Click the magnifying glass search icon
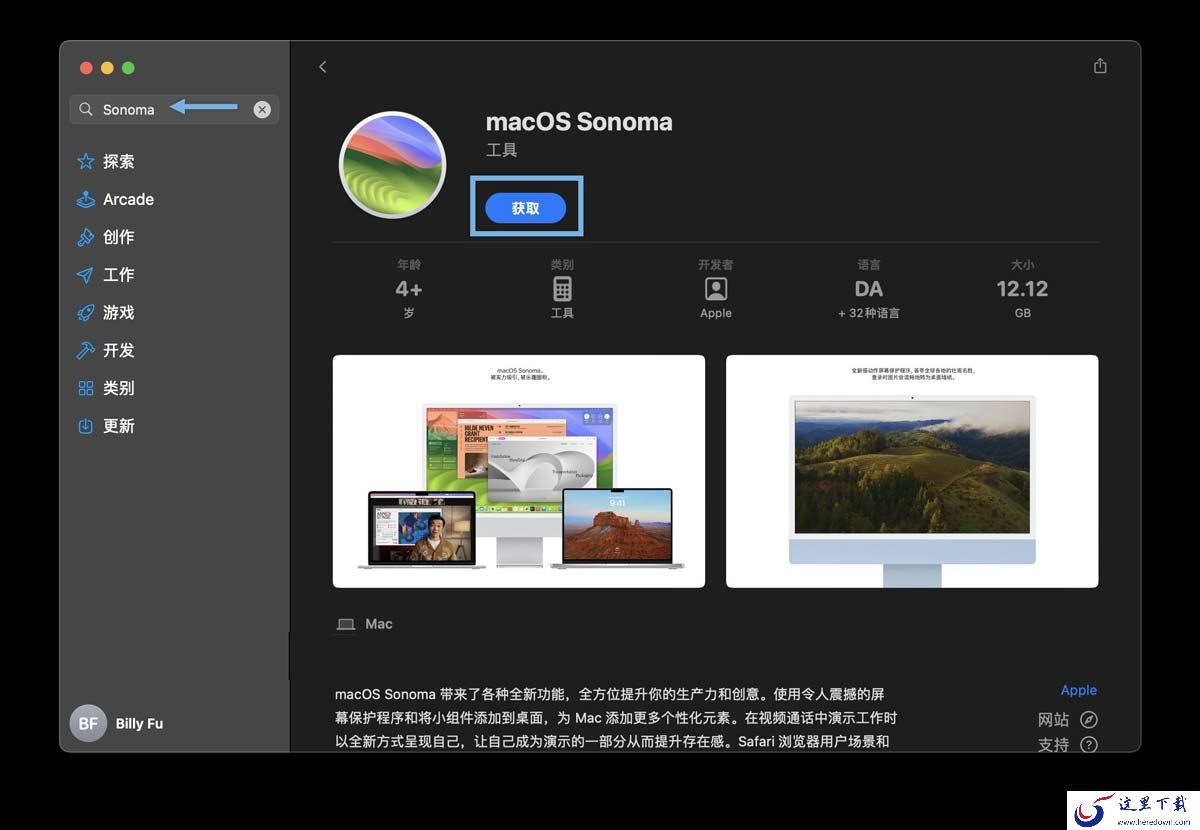 click(x=86, y=110)
